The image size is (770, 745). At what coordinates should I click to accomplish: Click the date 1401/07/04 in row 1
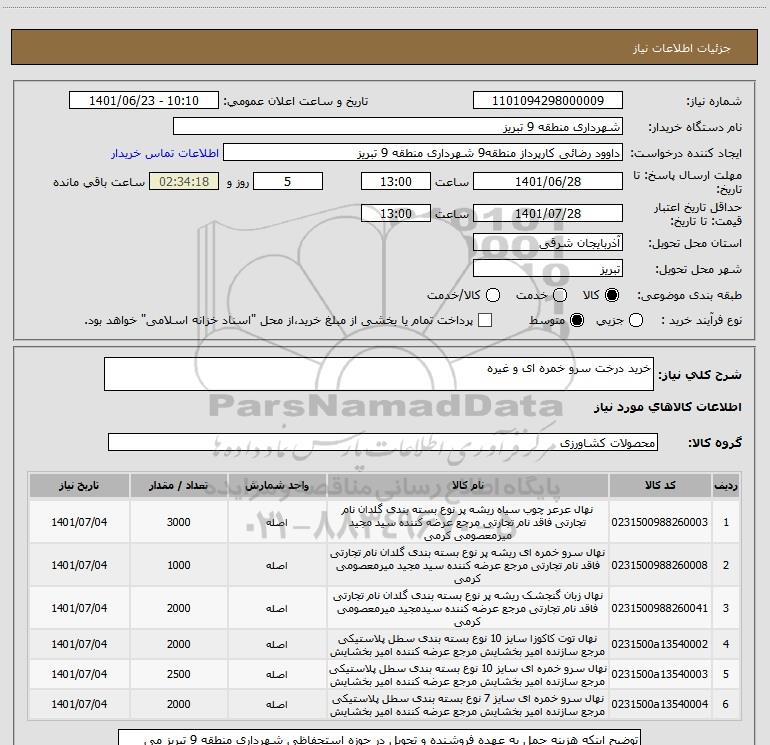coord(79,522)
